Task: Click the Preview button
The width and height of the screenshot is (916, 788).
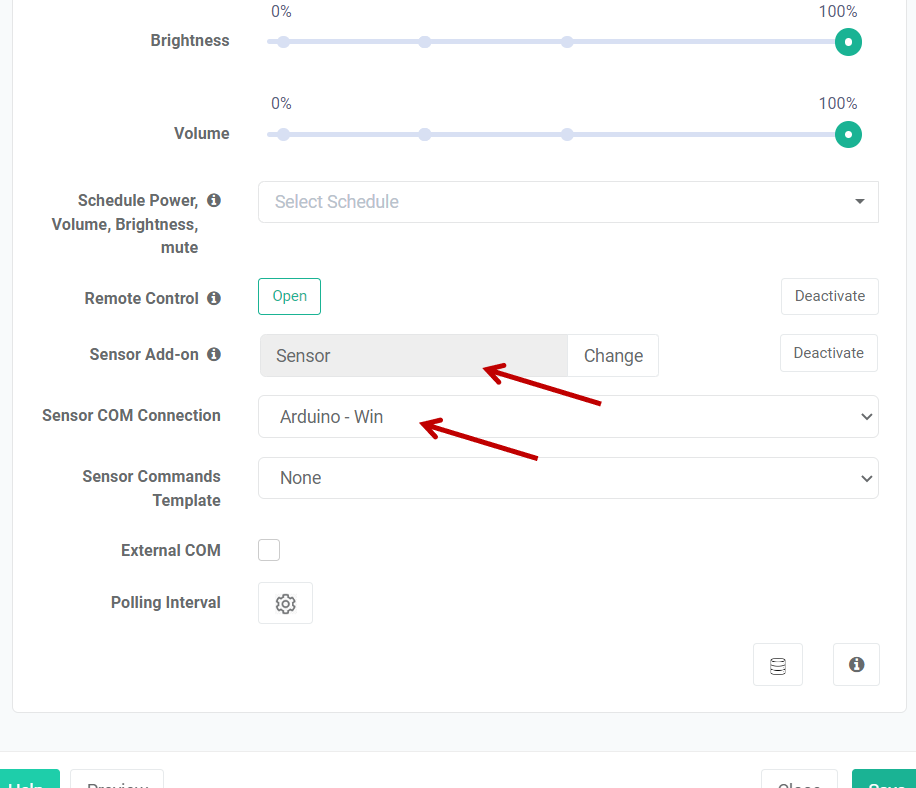Action: pos(117,780)
